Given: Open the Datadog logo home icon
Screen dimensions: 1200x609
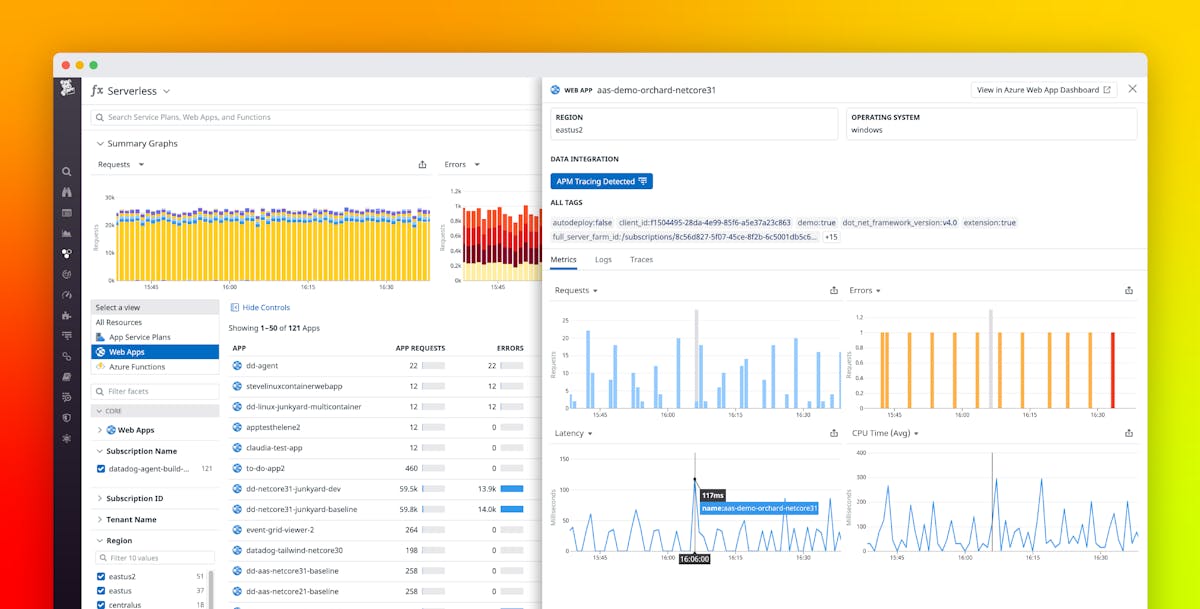Looking at the screenshot, I should click(67, 90).
